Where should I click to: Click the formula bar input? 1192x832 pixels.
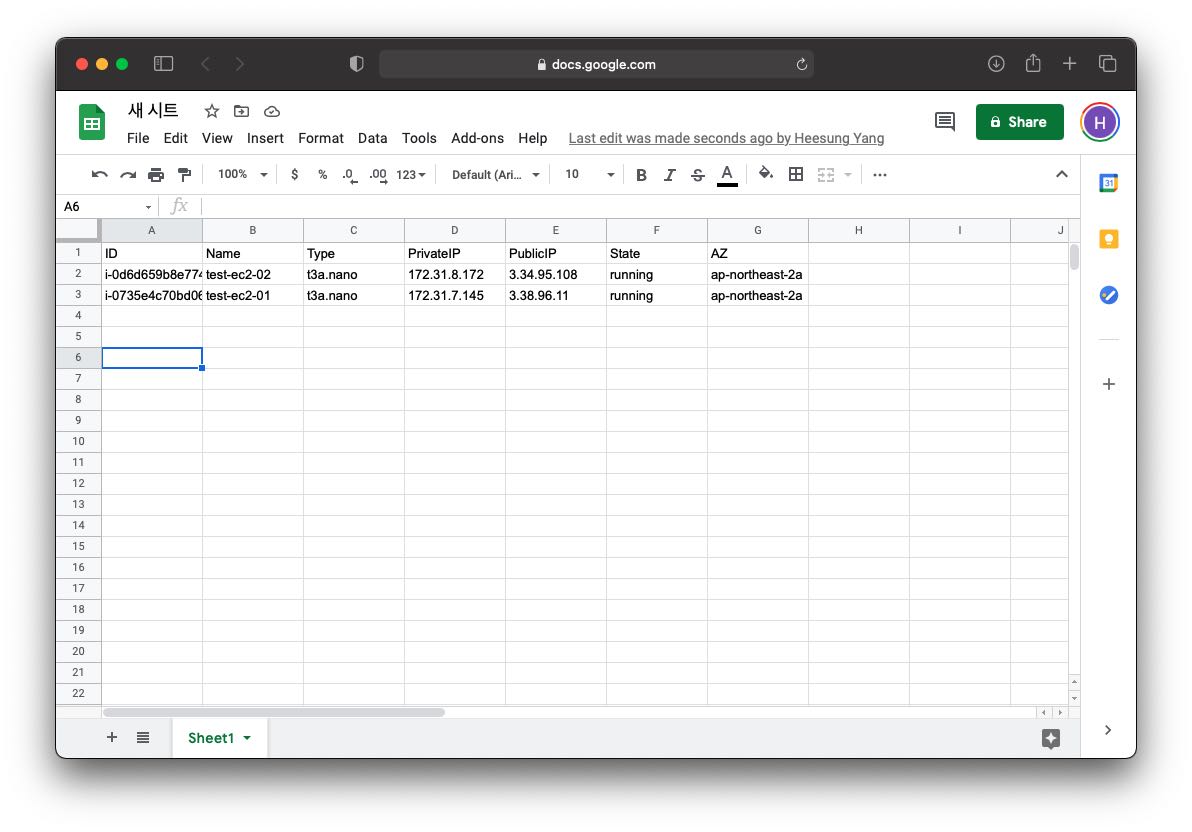[639, 206]
